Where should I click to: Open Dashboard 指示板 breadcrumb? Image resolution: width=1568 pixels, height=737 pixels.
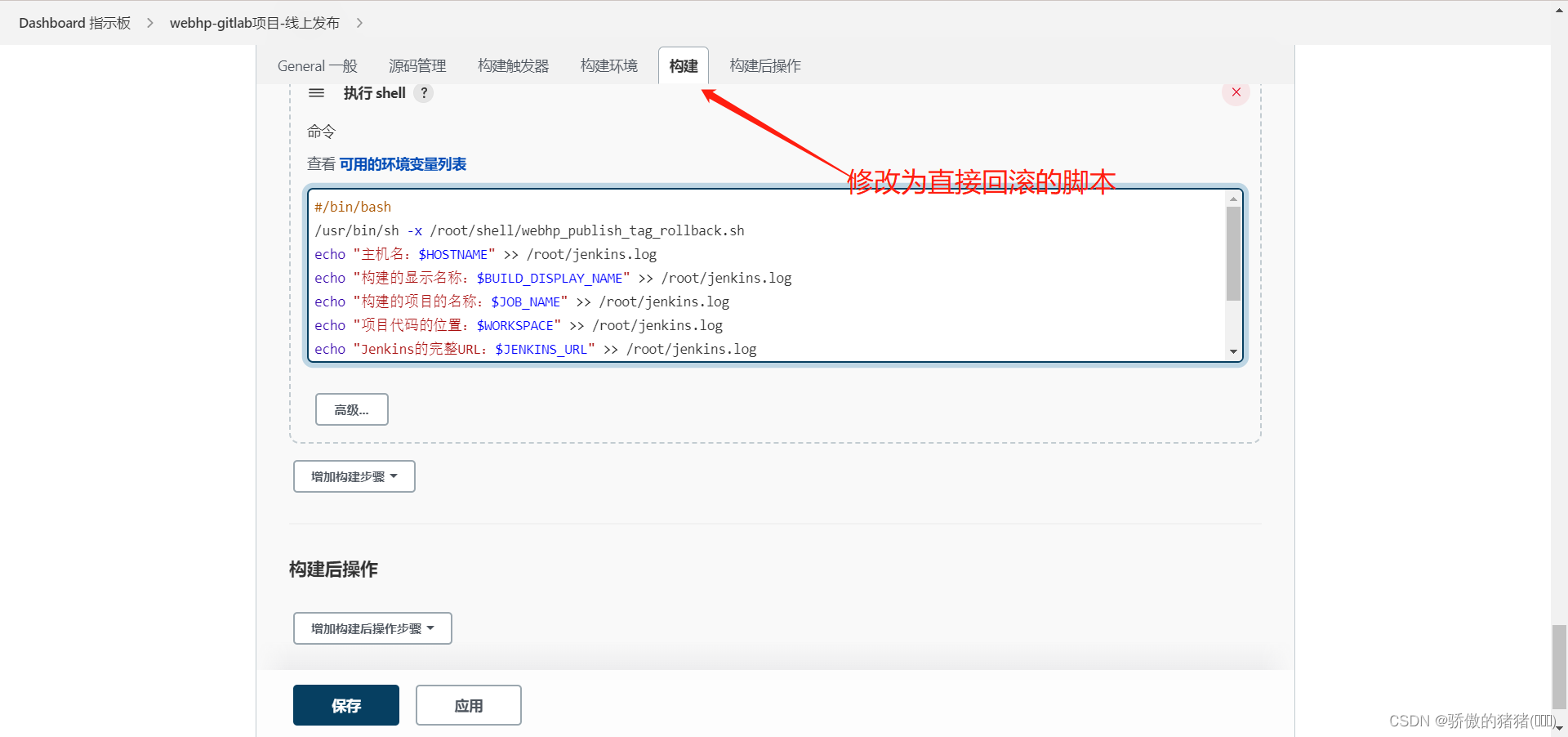pyautogui.click(x=74, y=23)
